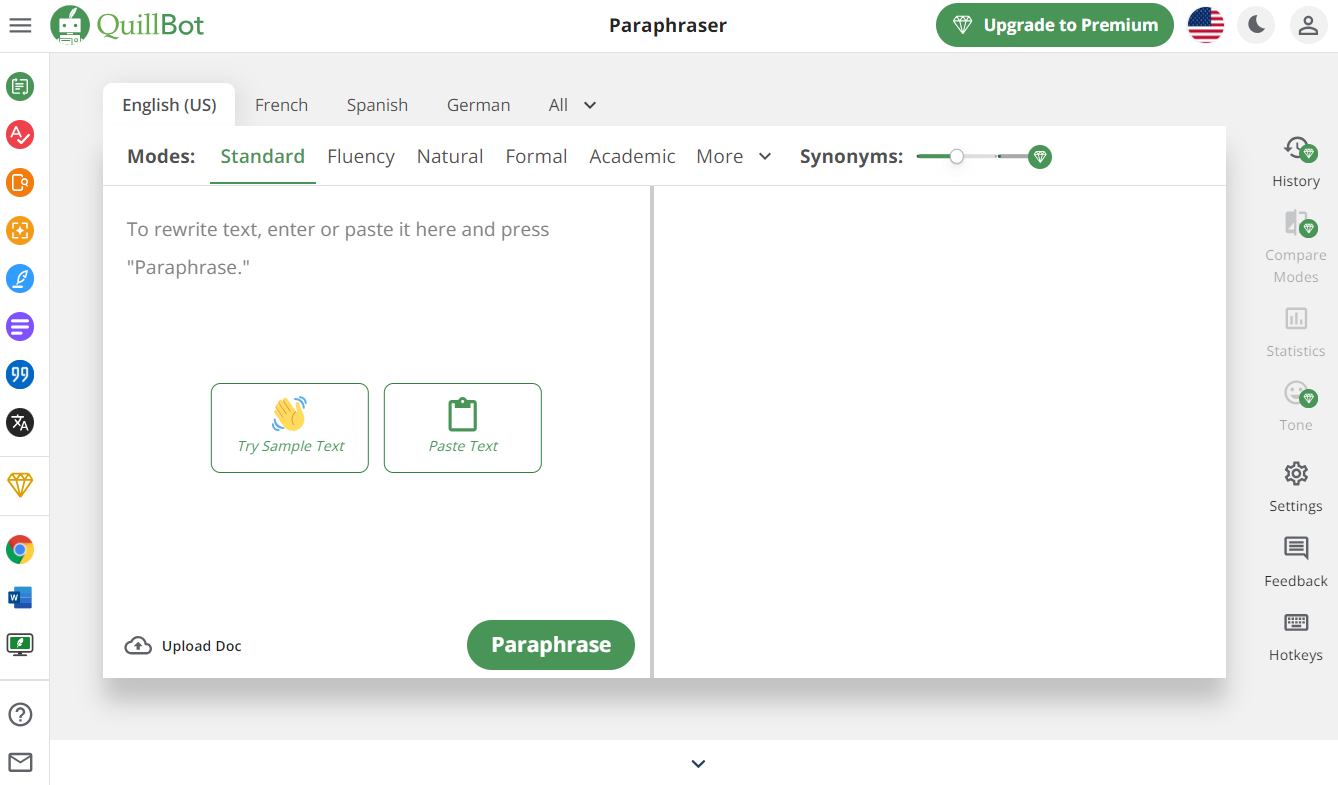This screenshot has height=785, width=1338.
Task: Expand the More modes dropdown
Action: [x=734, y=156]
